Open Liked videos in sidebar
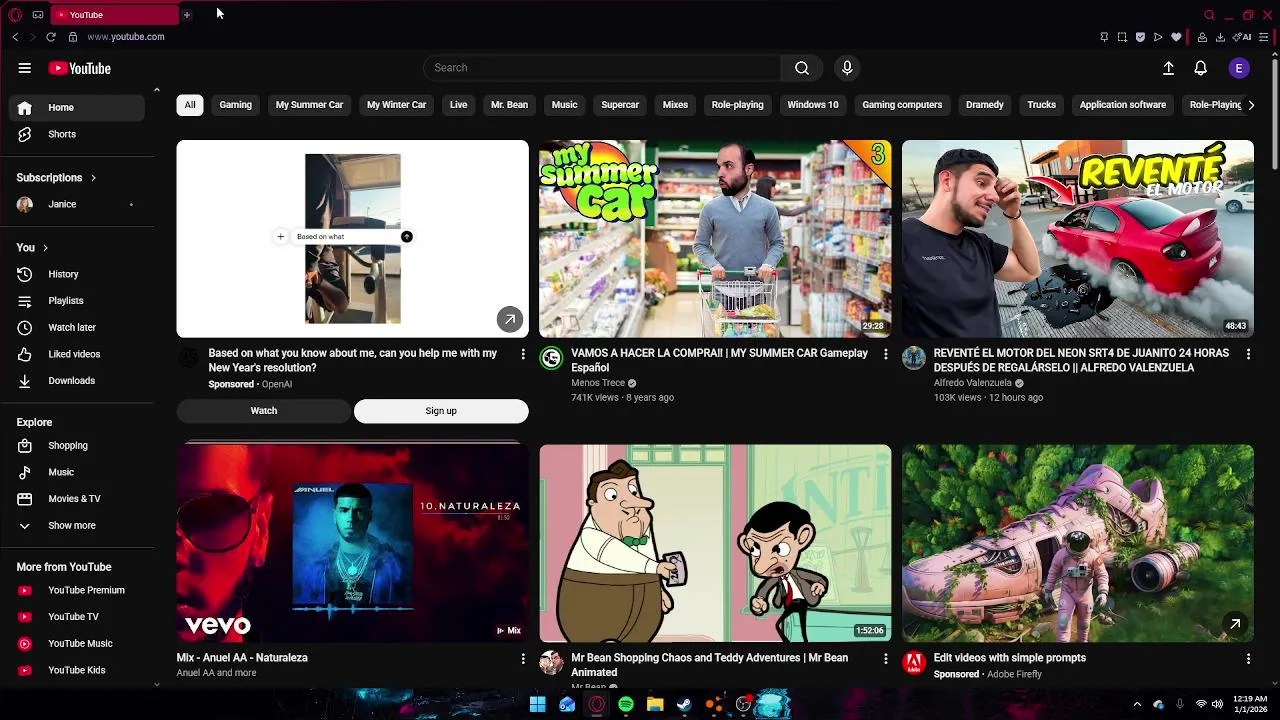Screen dimensions: 1280x720 pos(77,354)
